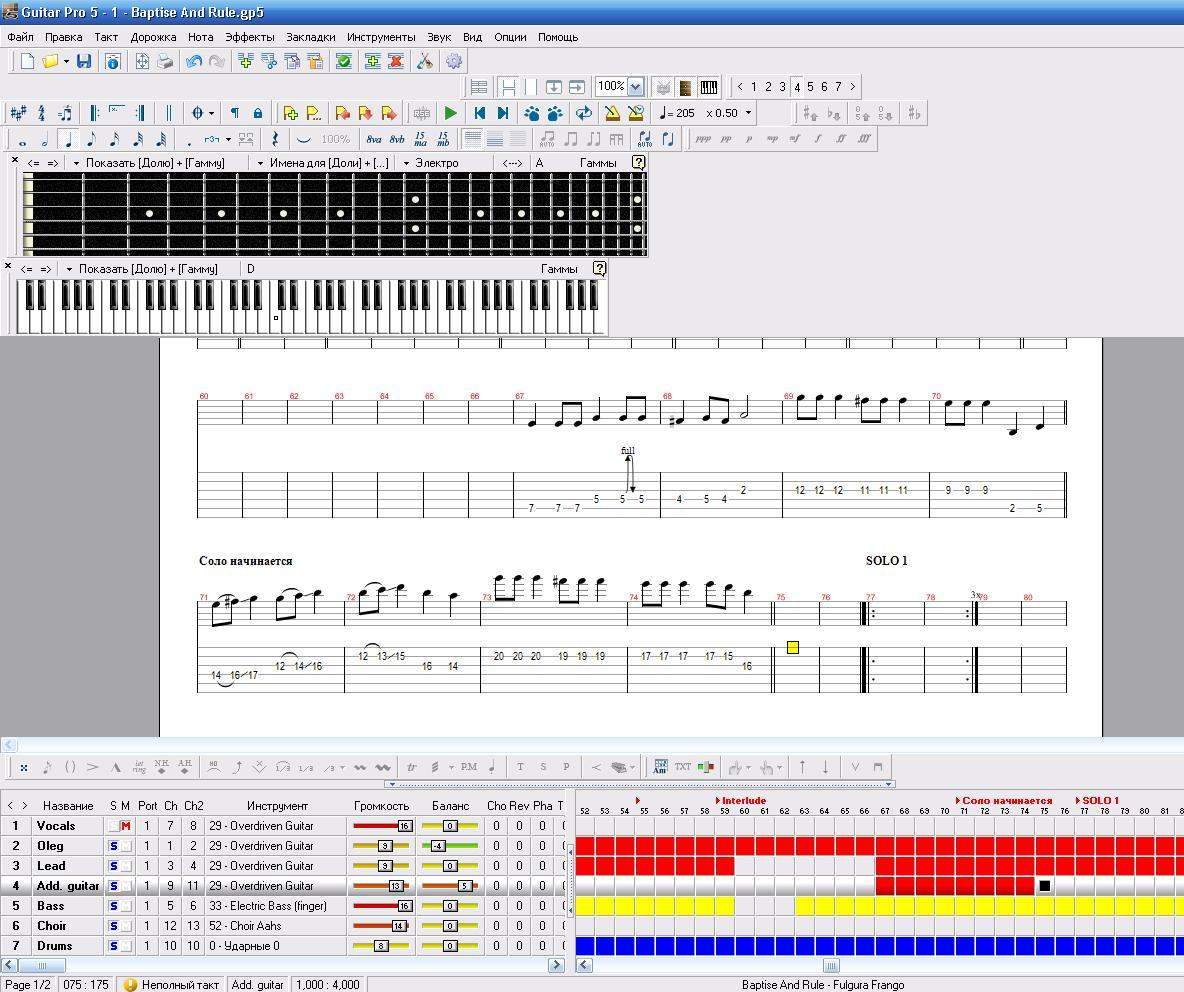Image resolution: width=1184 pixels, height=992 pixels.
Task: Create a new file with the blank page icon
Action: pyautogui.click(x=27, y=61)
